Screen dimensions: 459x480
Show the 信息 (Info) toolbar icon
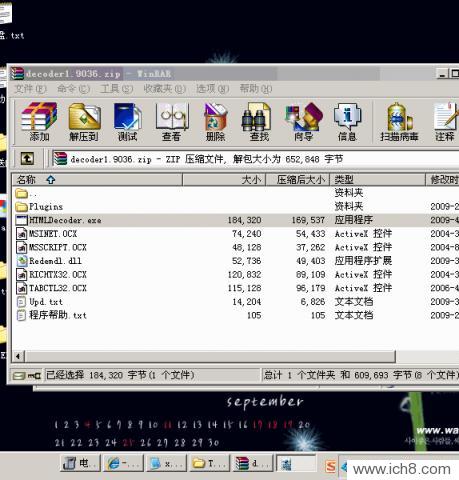(347, 122)
